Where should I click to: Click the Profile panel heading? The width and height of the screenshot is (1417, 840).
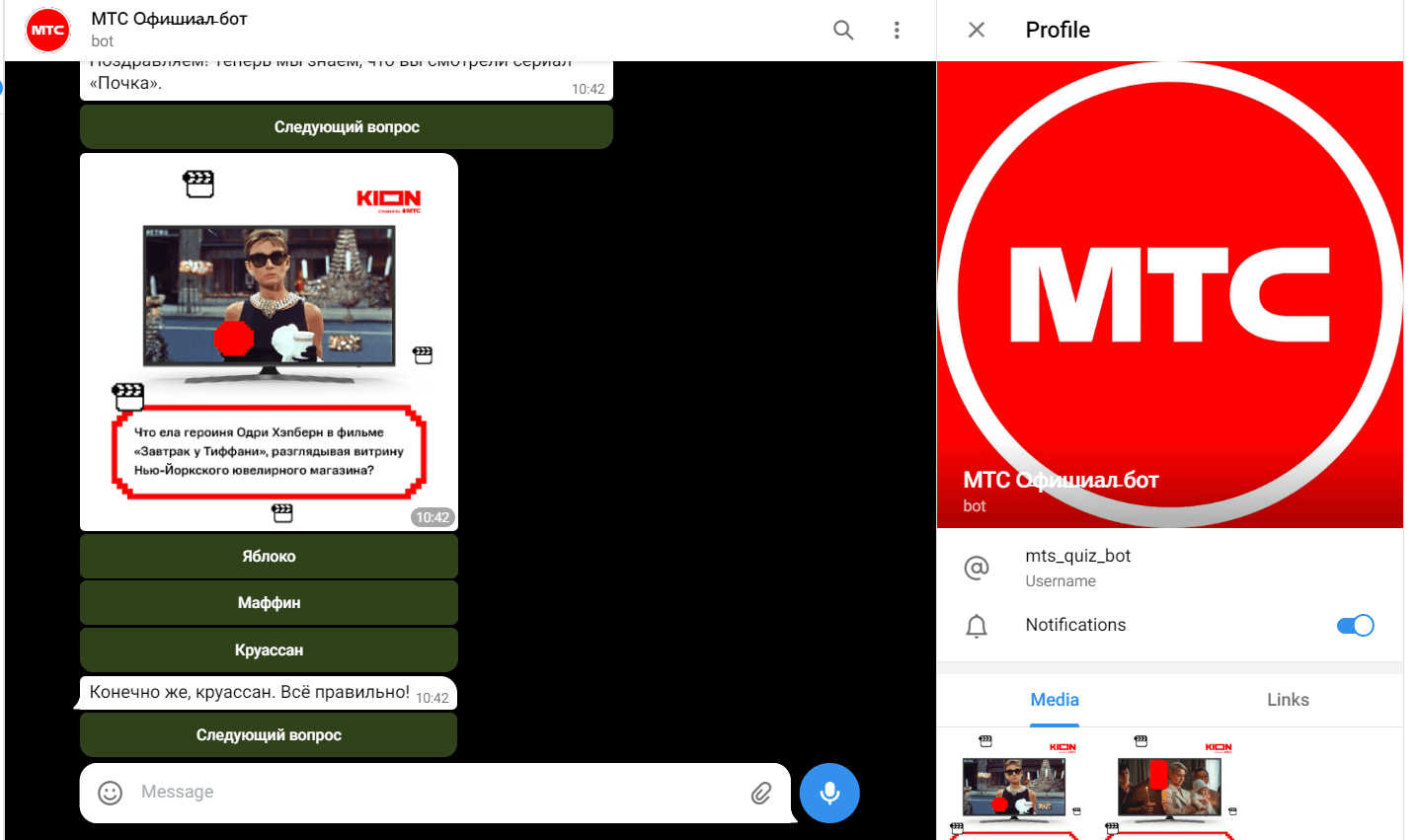1058,30
